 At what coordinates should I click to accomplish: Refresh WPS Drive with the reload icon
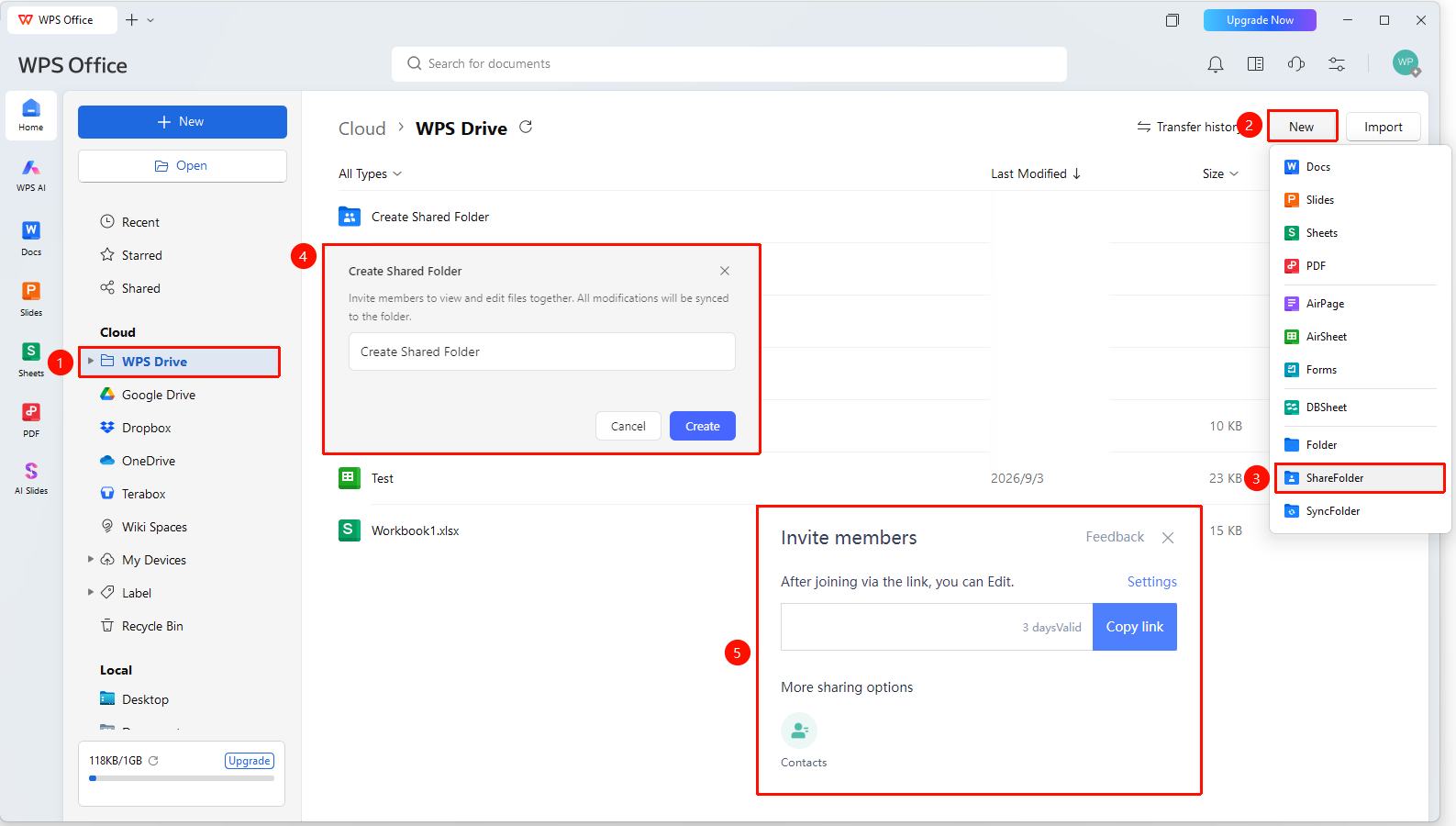tap(526, 127)
